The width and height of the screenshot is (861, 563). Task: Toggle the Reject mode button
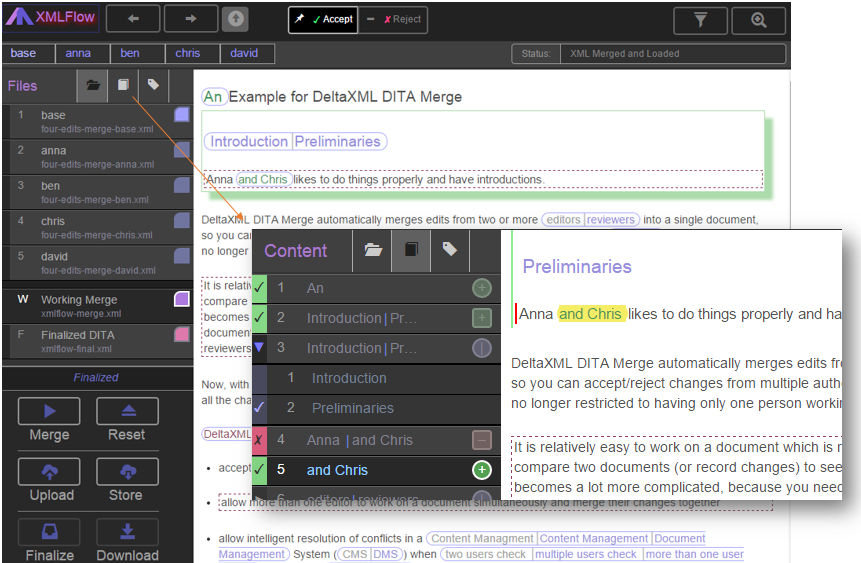coord(393,19)
